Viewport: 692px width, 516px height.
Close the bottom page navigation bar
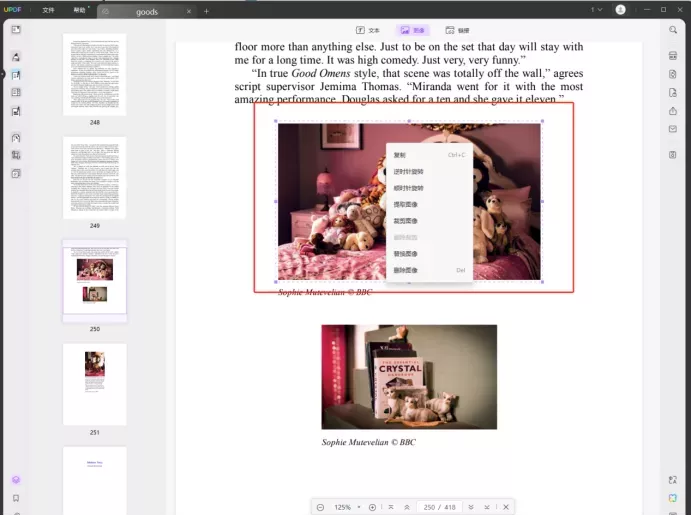[x=506, y=507]
